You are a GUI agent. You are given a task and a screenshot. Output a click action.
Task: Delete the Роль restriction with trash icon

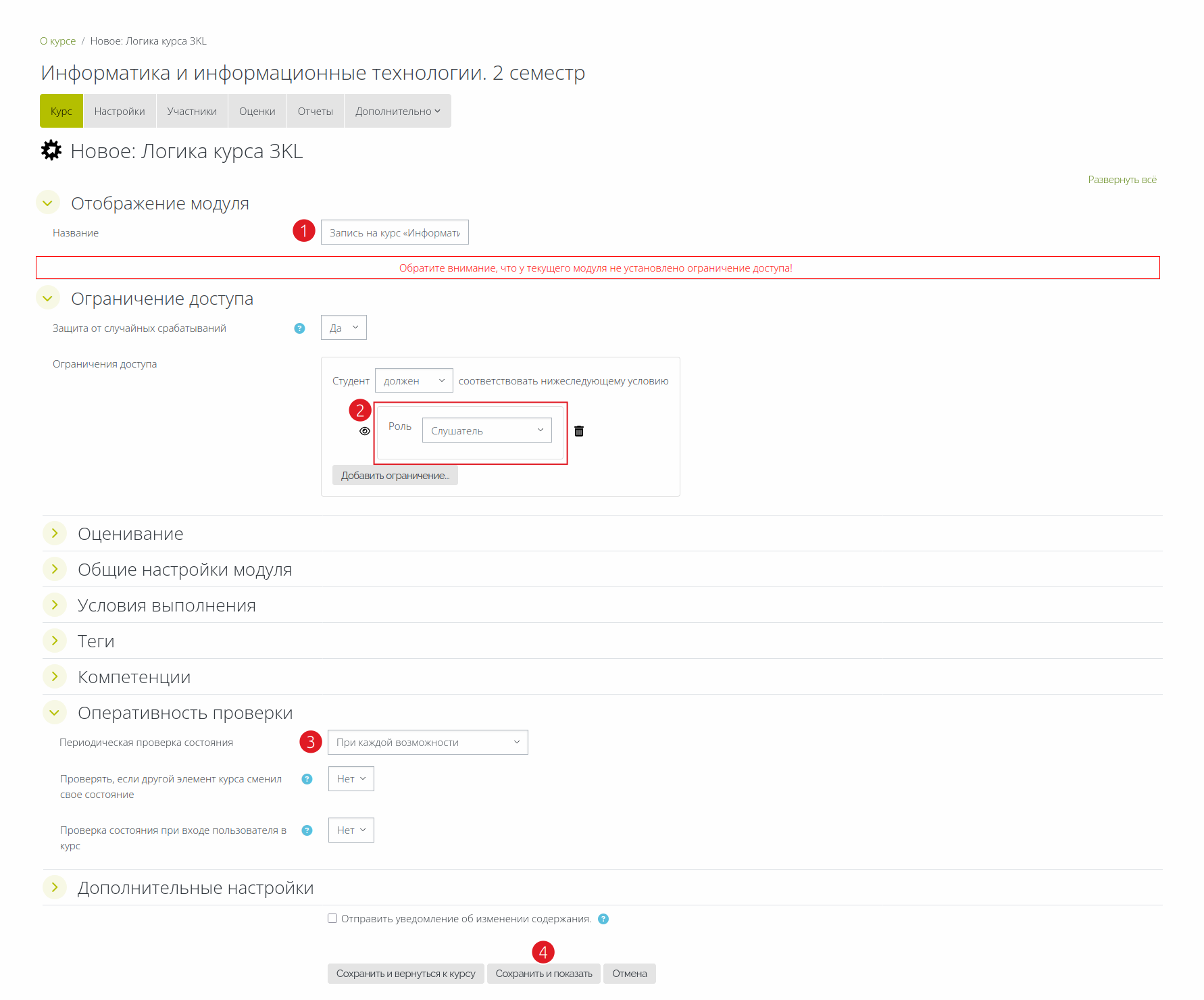579,431
